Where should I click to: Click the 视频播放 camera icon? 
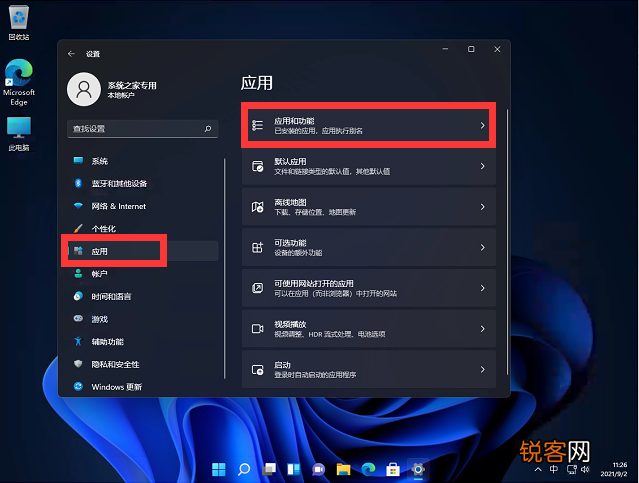point(258,329)
